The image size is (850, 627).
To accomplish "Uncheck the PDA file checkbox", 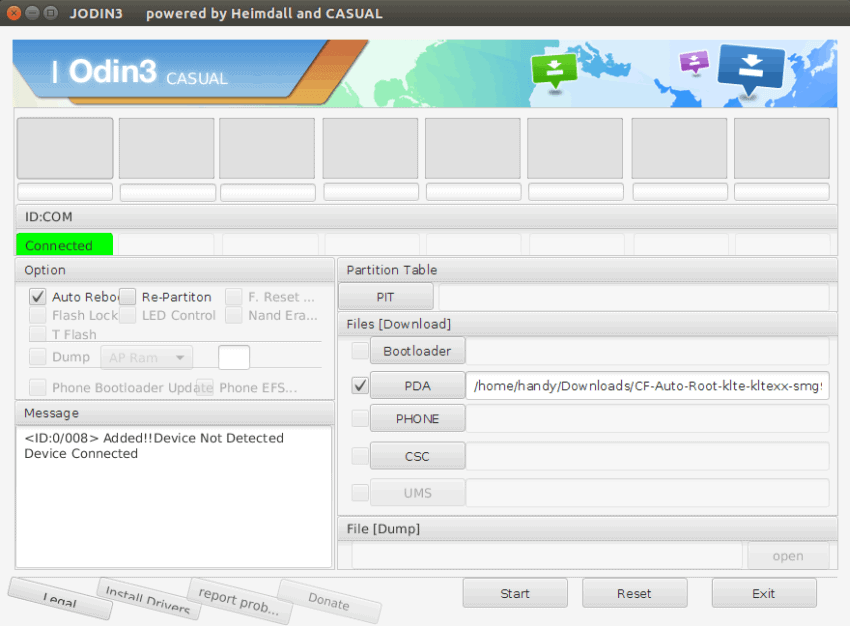I will tap(360, 386).
